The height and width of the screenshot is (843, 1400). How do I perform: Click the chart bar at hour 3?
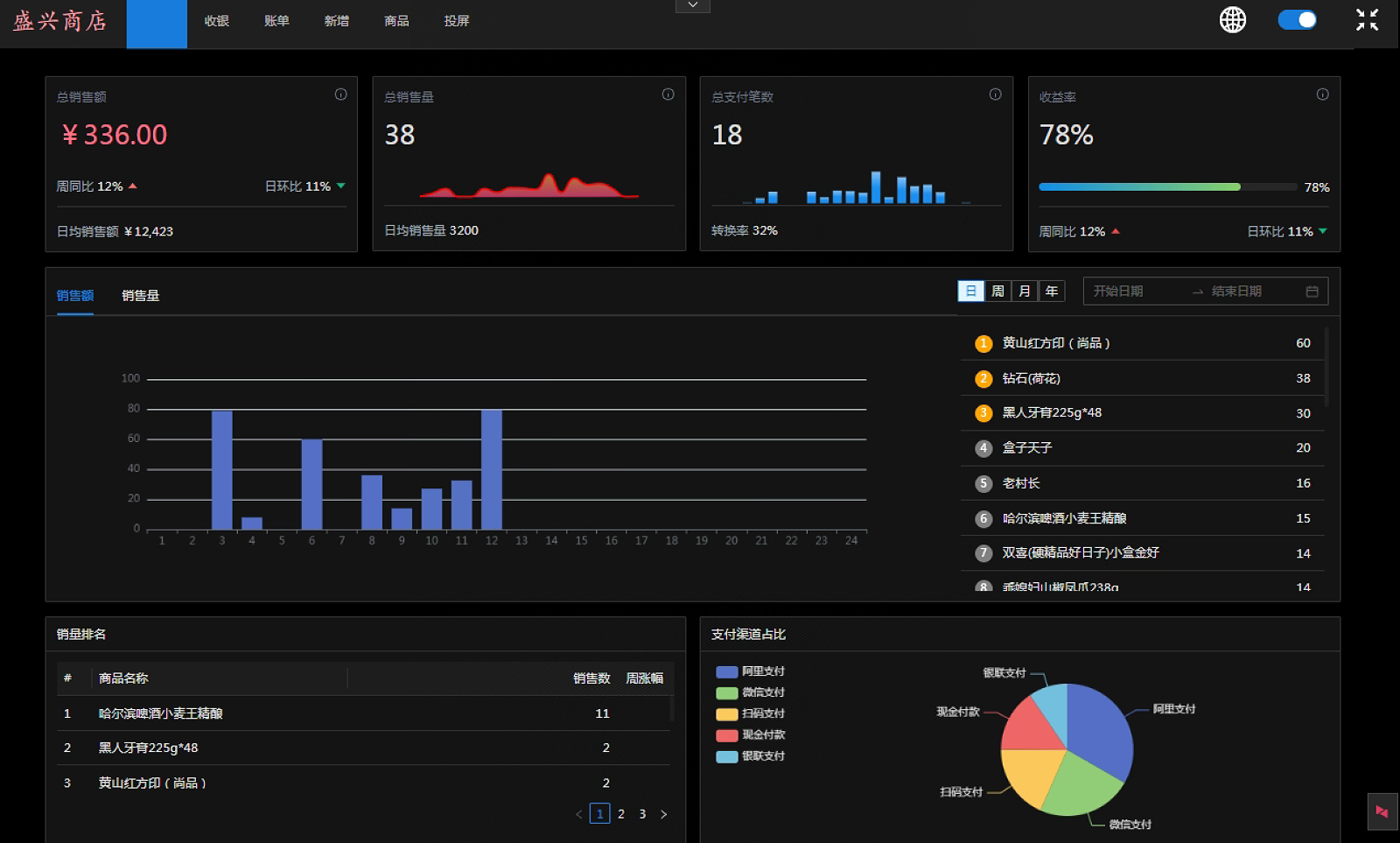(x=222, y=470)
